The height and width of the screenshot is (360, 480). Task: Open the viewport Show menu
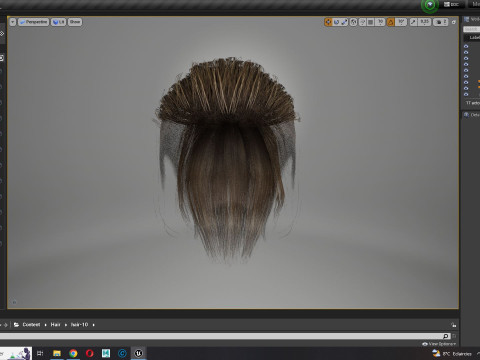(x=75, y=22)
